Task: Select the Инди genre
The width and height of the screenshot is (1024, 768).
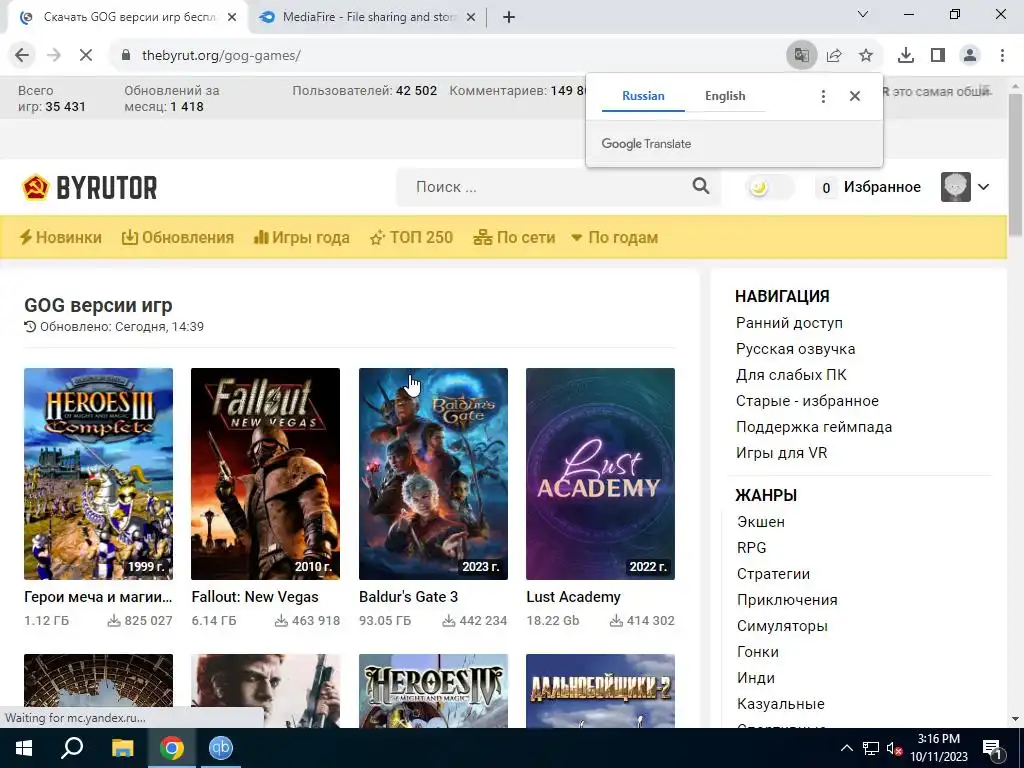Action: point(756,678)
